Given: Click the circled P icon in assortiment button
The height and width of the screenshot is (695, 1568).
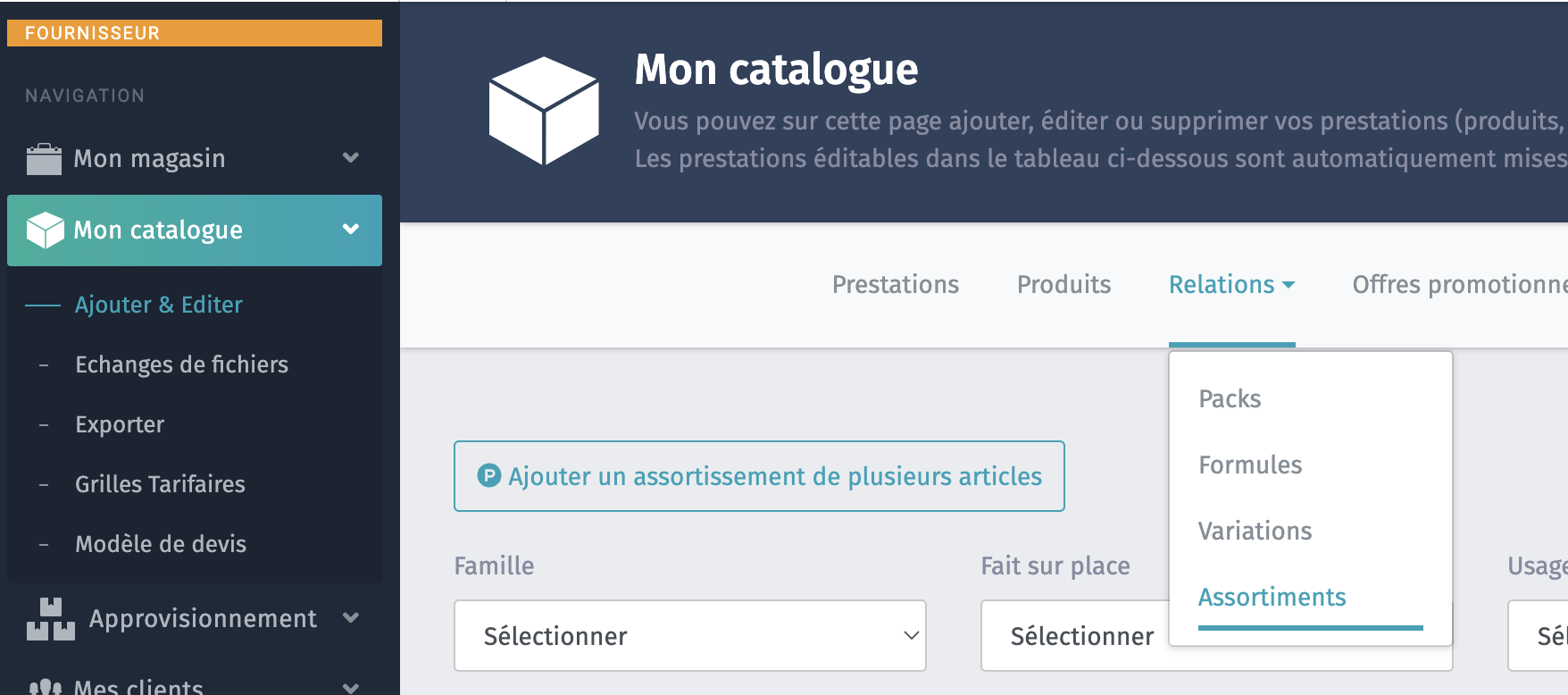Looking at the screenshot, I should [x=489, y=475].
